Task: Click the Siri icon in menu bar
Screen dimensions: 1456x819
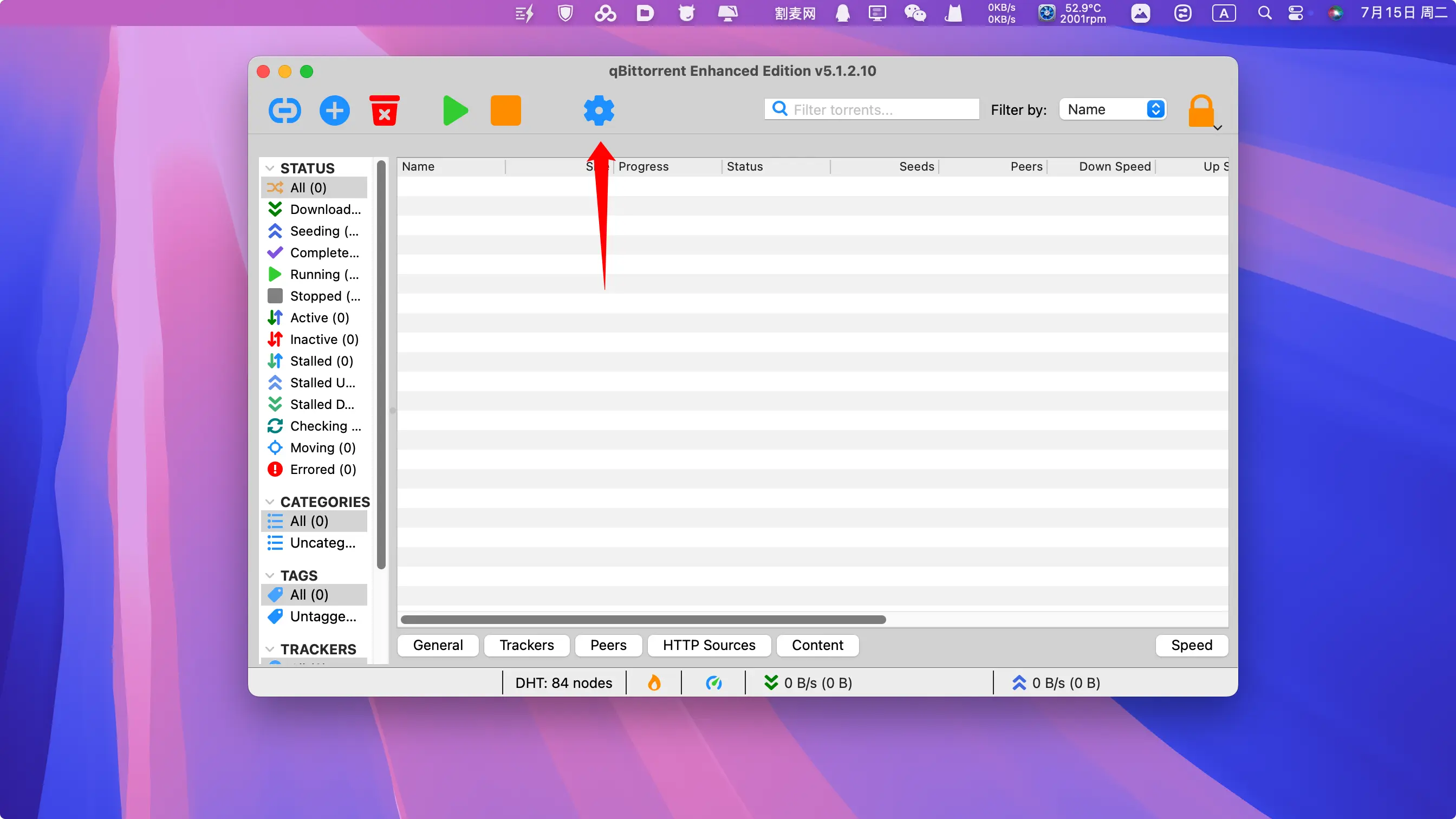Action: 1336,13
